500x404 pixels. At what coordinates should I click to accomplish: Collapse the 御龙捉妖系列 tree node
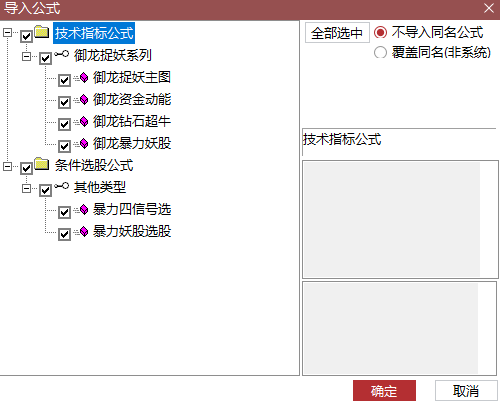26,56
